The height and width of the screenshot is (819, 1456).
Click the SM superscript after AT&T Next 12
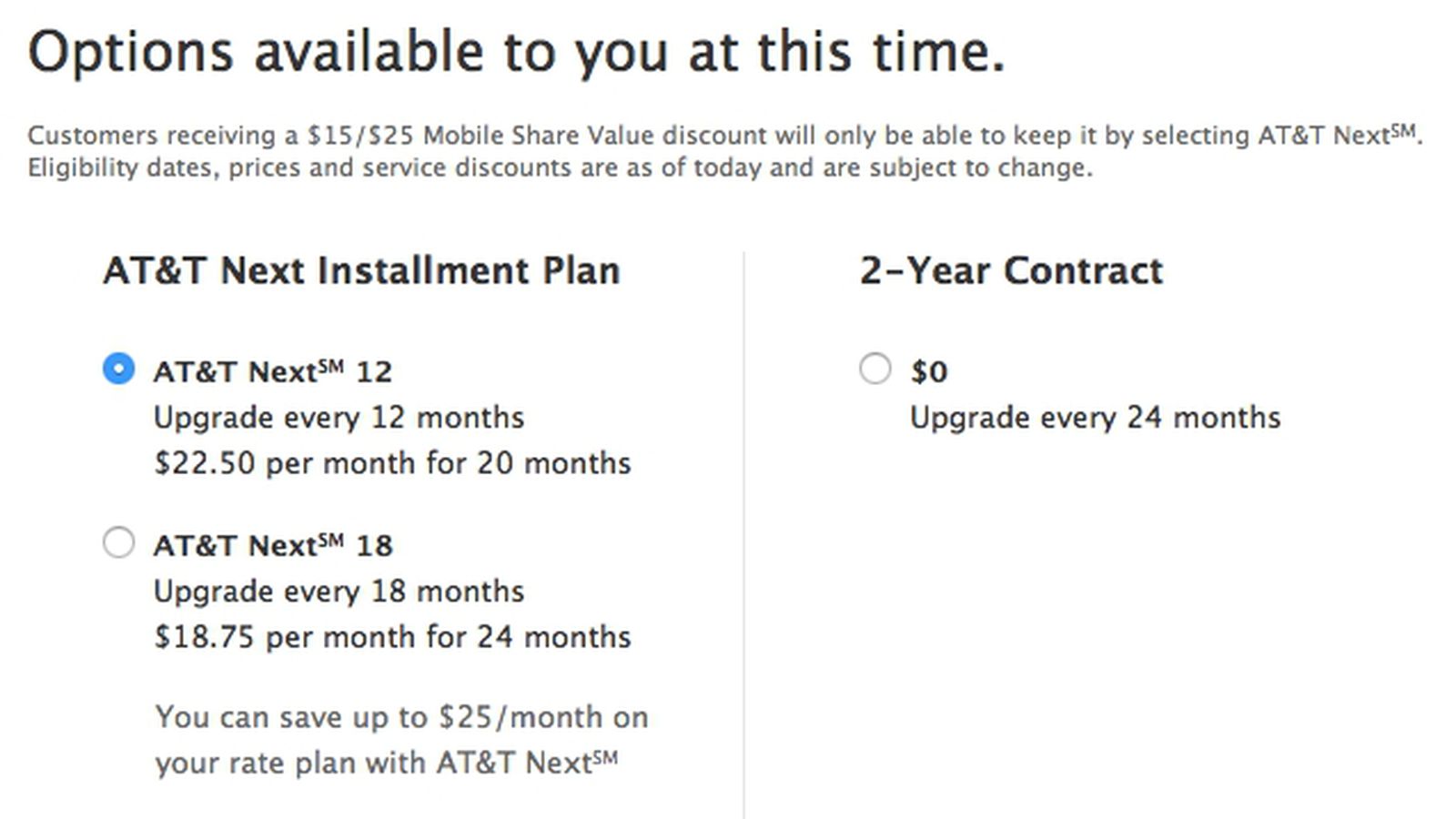coord(331,365)
